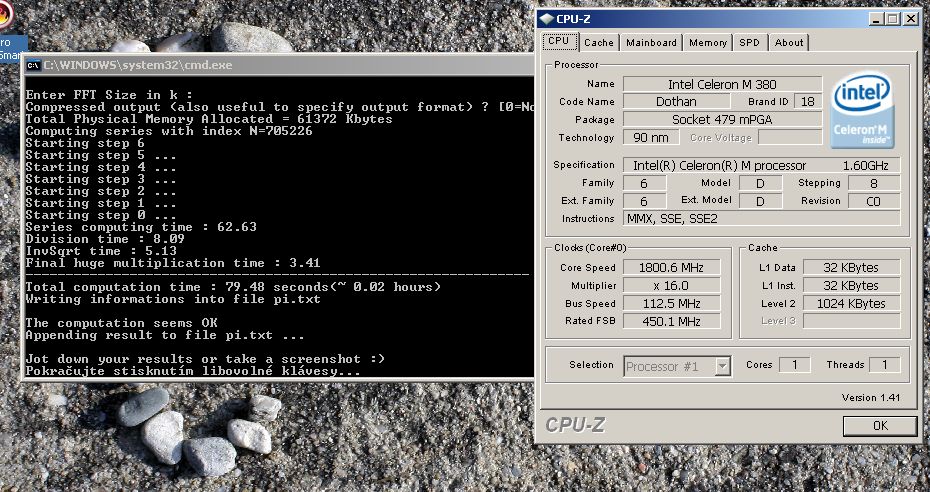Minimize the CPU-Z window
This screenshot has height=492, width=930.
point(877,19)
